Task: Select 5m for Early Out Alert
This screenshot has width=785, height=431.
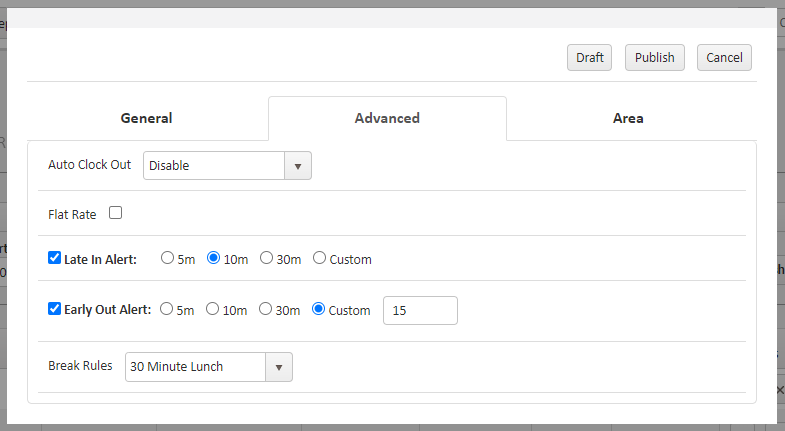Action: point(167,309)
